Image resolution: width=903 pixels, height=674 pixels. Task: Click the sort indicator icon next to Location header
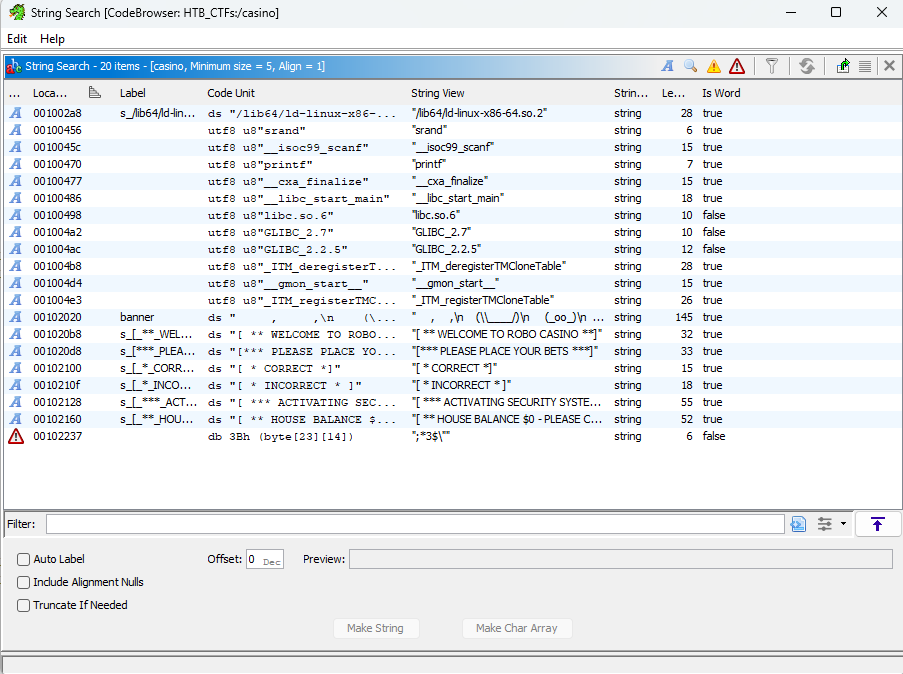pyautogui.click(x=95, y=92)
